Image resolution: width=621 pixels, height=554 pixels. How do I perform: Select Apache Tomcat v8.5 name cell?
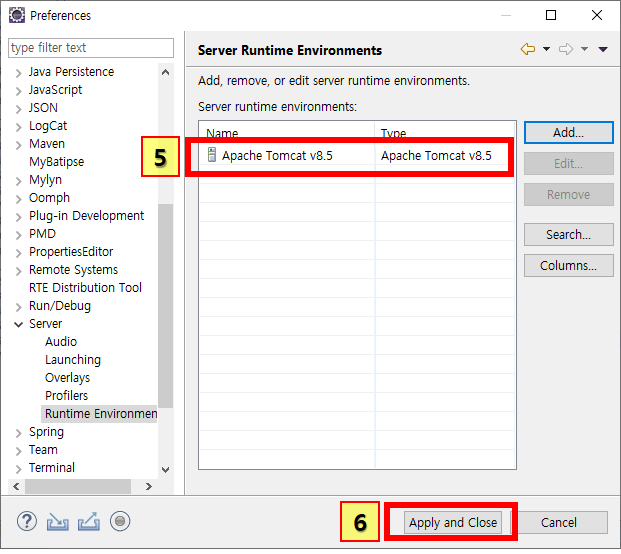coord(277,156)
